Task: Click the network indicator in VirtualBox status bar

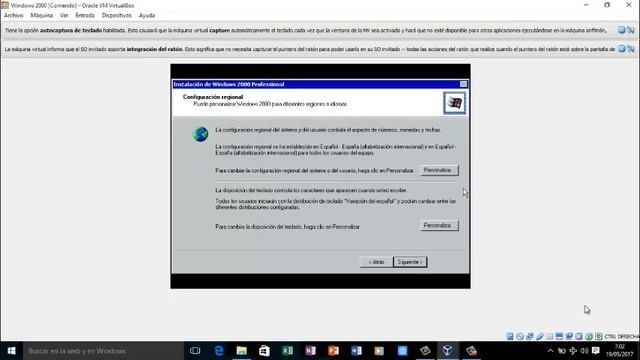Action: click(530, 336)
